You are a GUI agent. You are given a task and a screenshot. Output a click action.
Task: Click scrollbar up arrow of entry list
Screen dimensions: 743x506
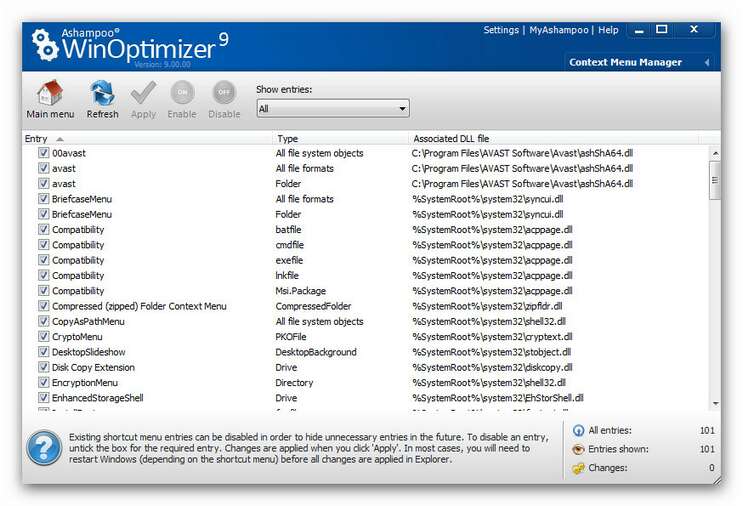[x=715, y=153]
